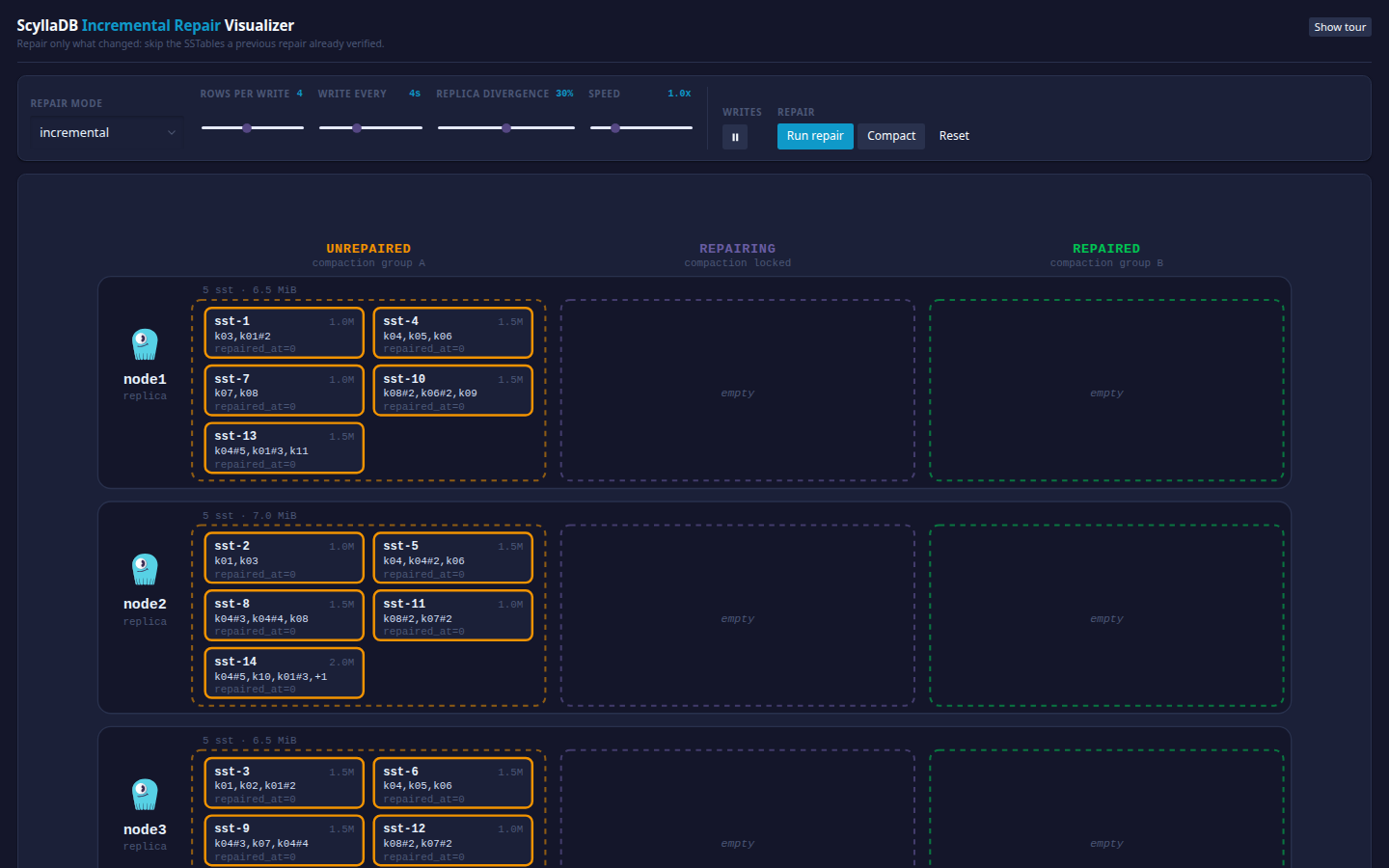The height and width of the screenshot is (868, 1389).
Task: Pause the writes with the pause button
Action: pyautogui.click(x=735, y=137)
